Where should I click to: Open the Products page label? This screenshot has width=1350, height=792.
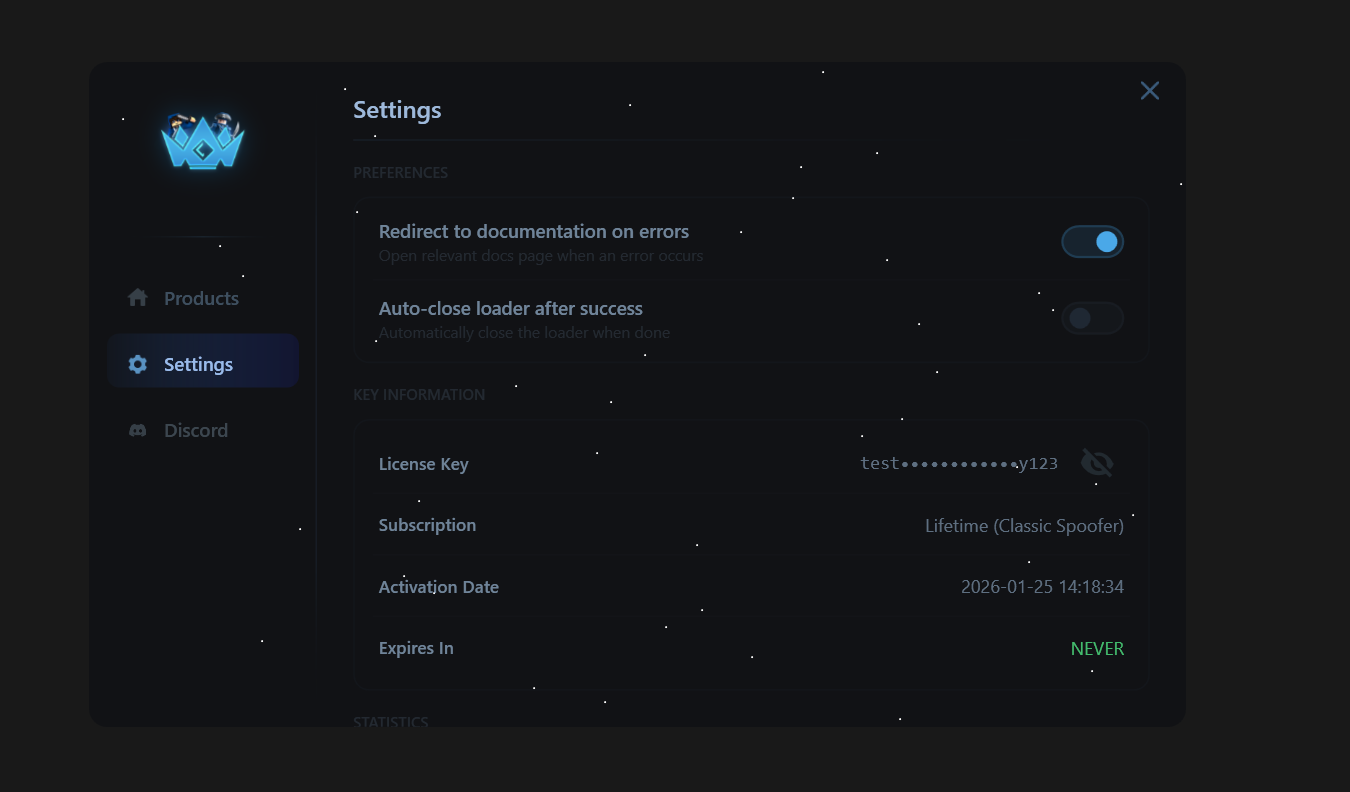201,298
